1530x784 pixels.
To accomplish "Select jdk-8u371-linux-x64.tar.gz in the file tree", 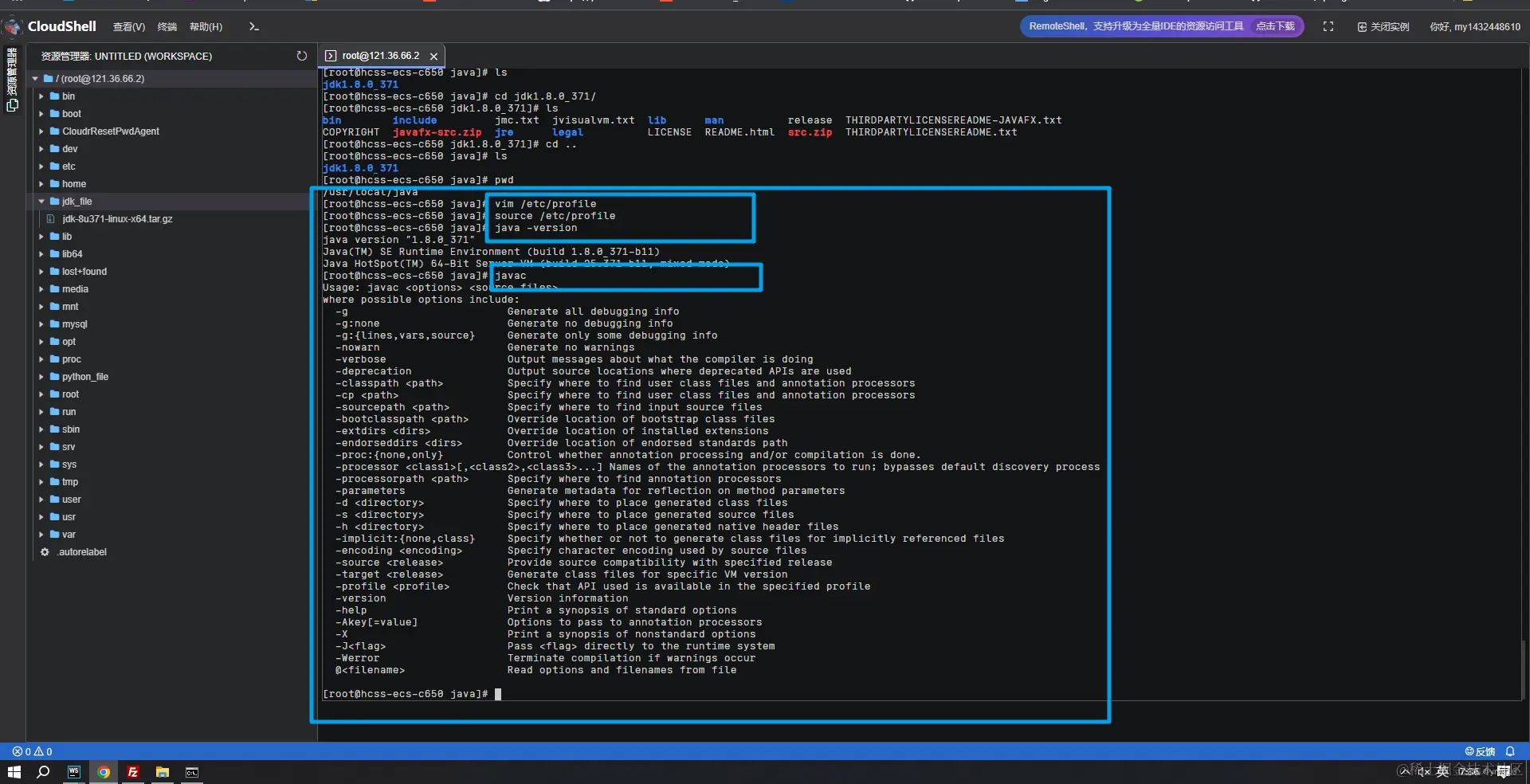I will (x=117, y=218).
